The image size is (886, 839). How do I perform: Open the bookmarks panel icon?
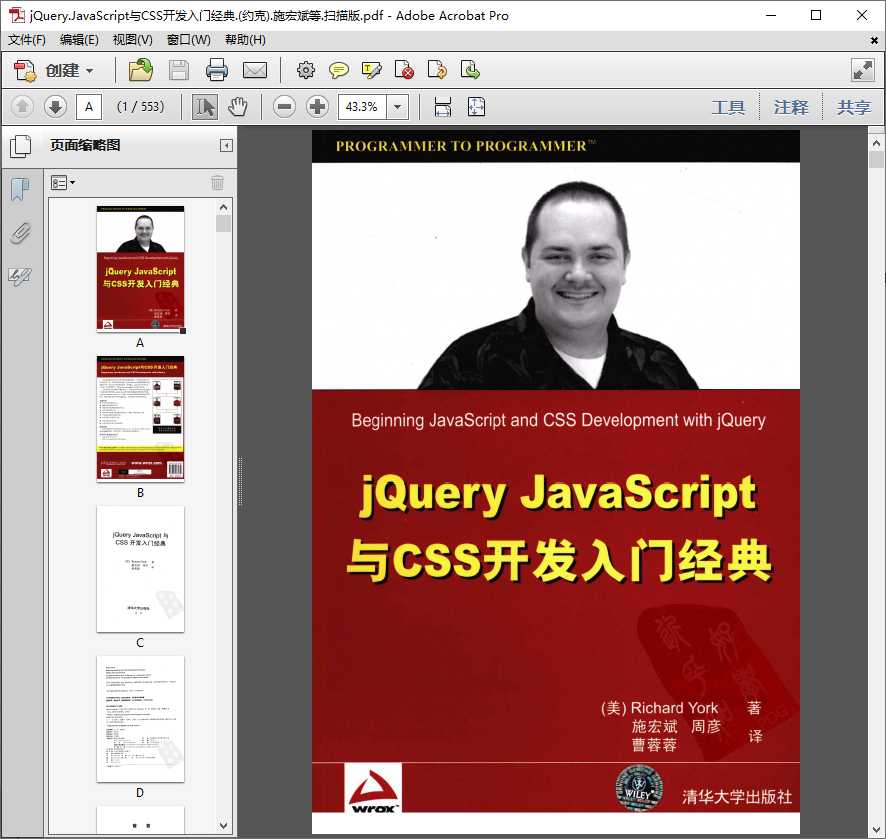(x=20, y=189)
